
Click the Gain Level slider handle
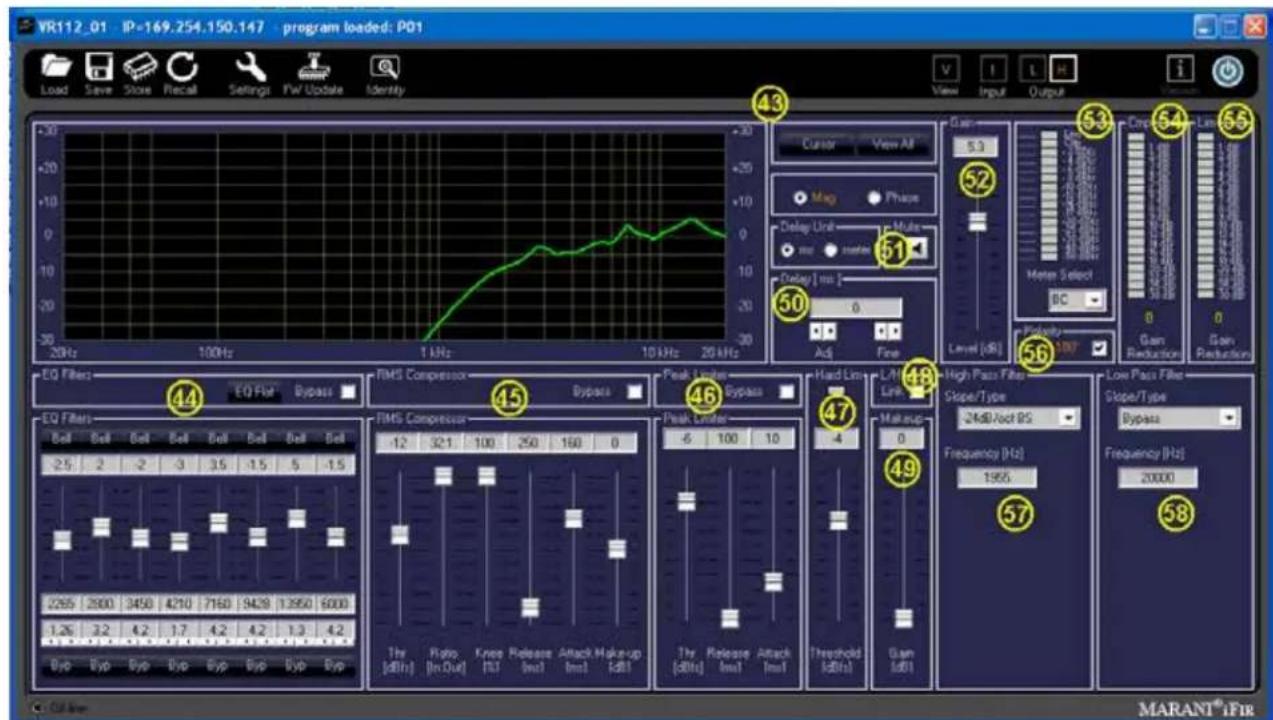pyautogui.click(x=977, y=222)
